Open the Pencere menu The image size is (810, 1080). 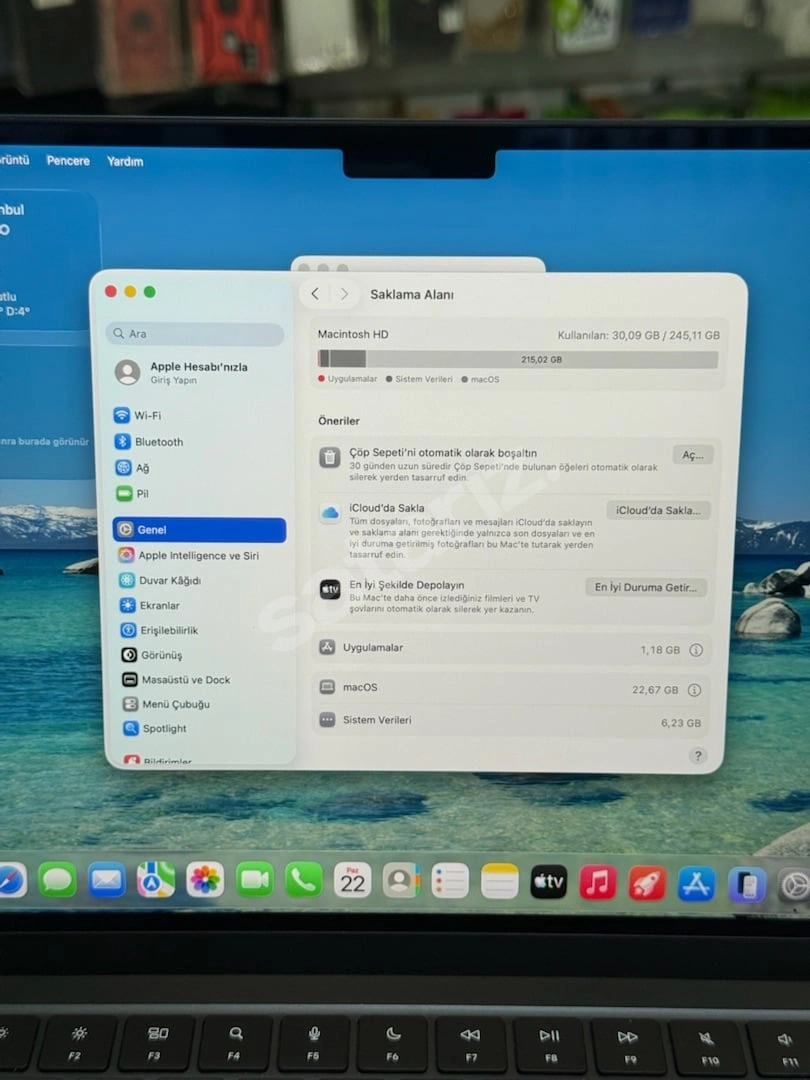tap(68, 160)
